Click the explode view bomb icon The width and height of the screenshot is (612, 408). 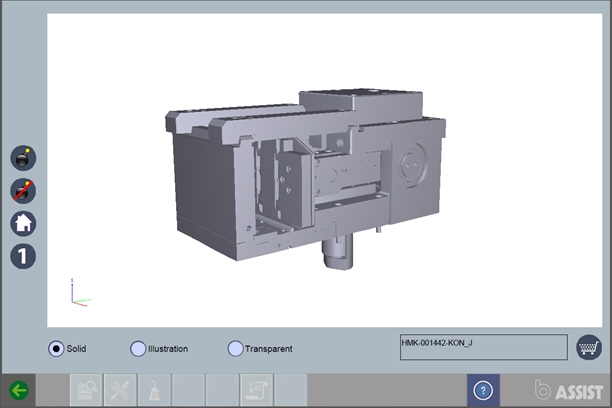coord(23,158)
